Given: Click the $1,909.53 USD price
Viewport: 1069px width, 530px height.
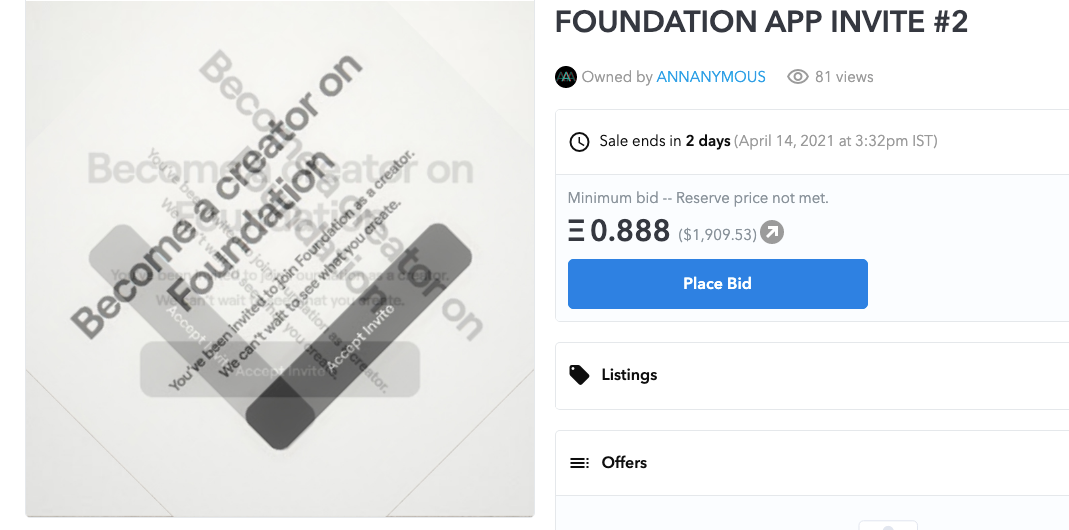Looking at the screenshot, I should [716, 234].
